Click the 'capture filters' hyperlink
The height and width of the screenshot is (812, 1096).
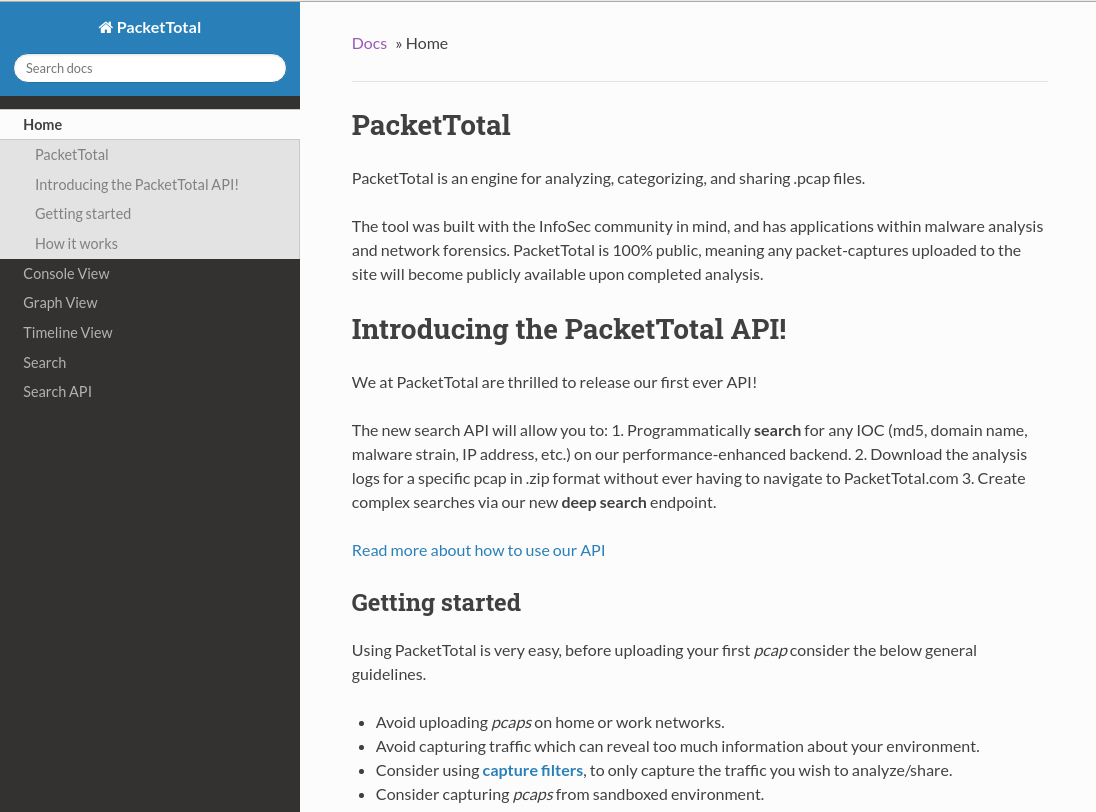click(x=532, y=769)
